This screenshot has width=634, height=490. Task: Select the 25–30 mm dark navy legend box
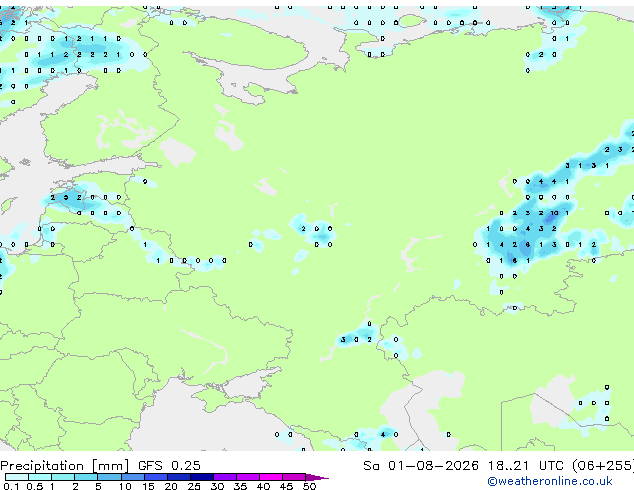click(x=202, y=477)
